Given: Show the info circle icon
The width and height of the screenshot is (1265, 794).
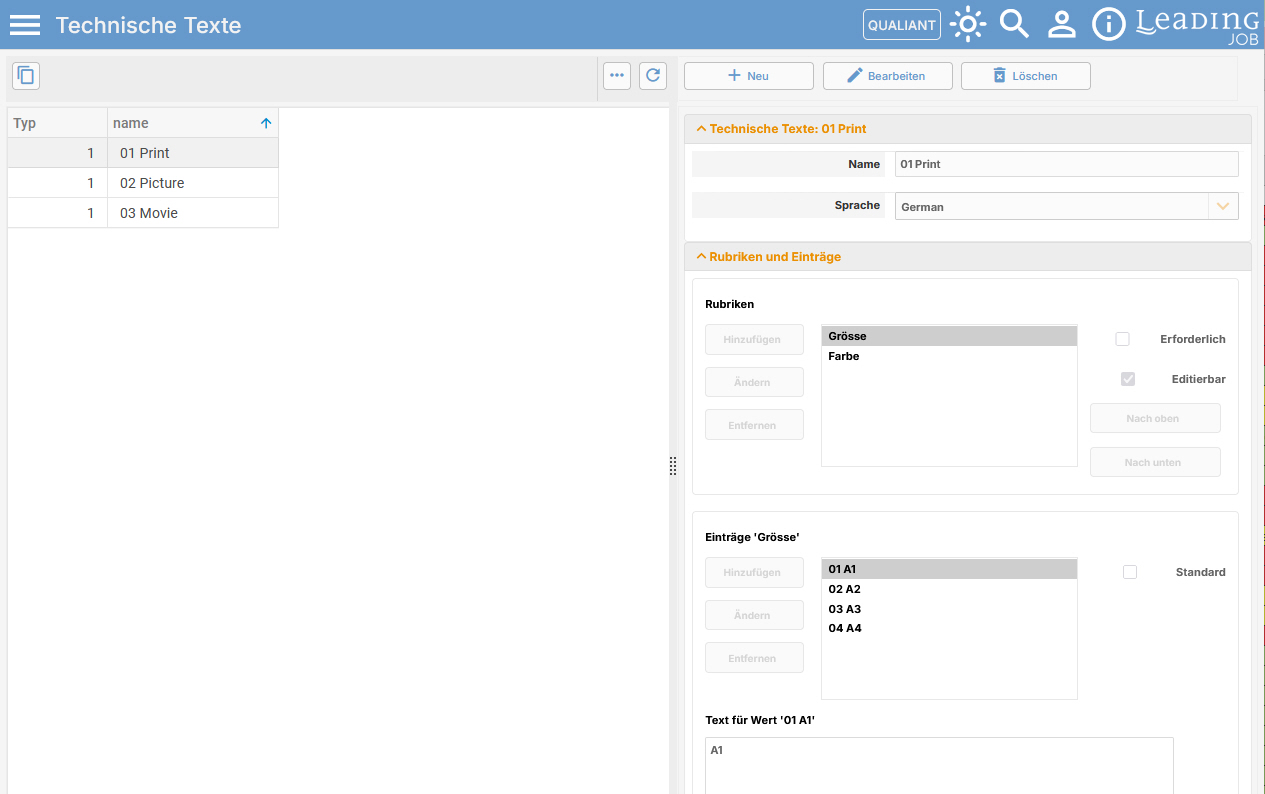Looking at the screenshot, I should (1108, 24).
